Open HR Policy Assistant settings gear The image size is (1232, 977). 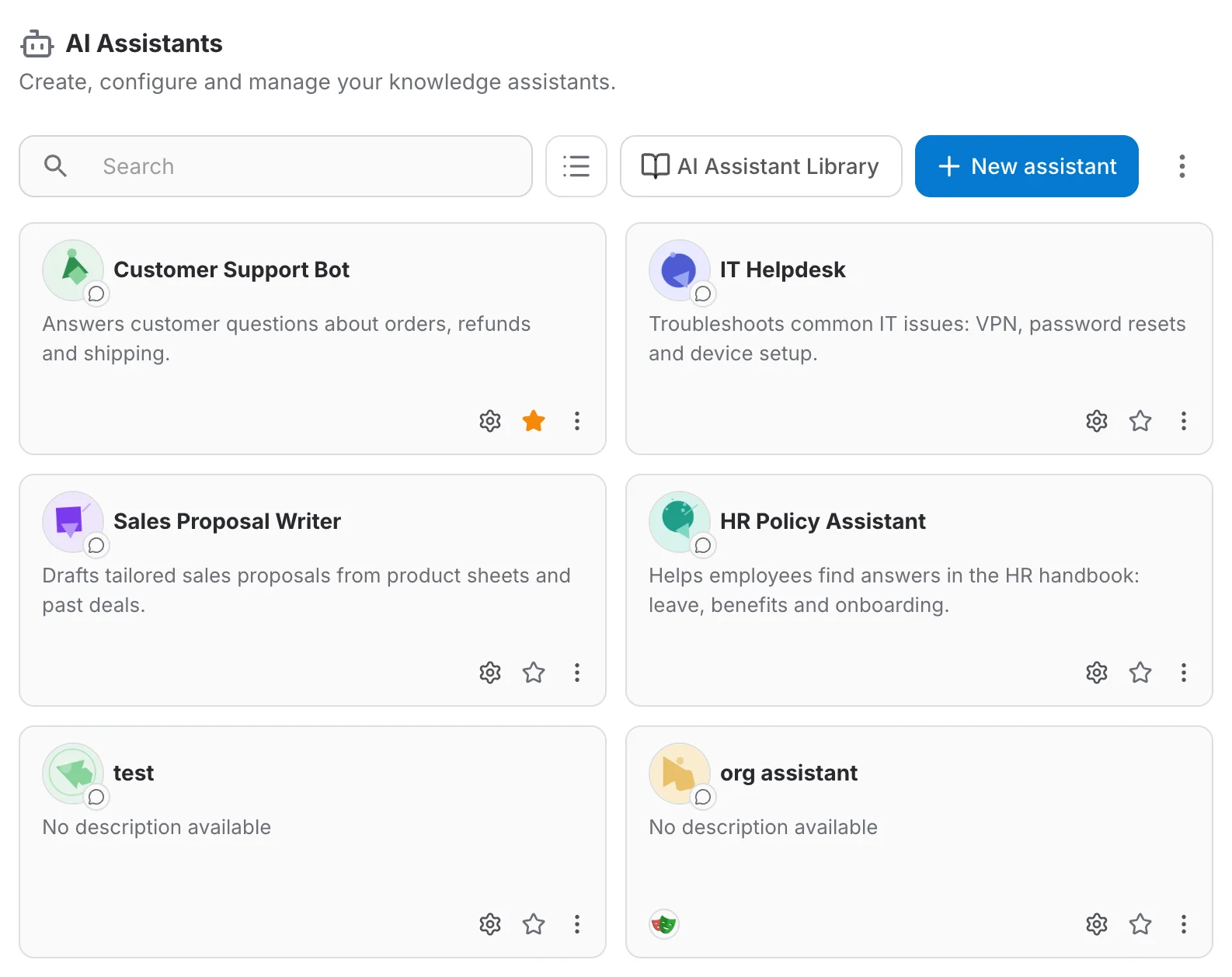[x=1097, y=673]
